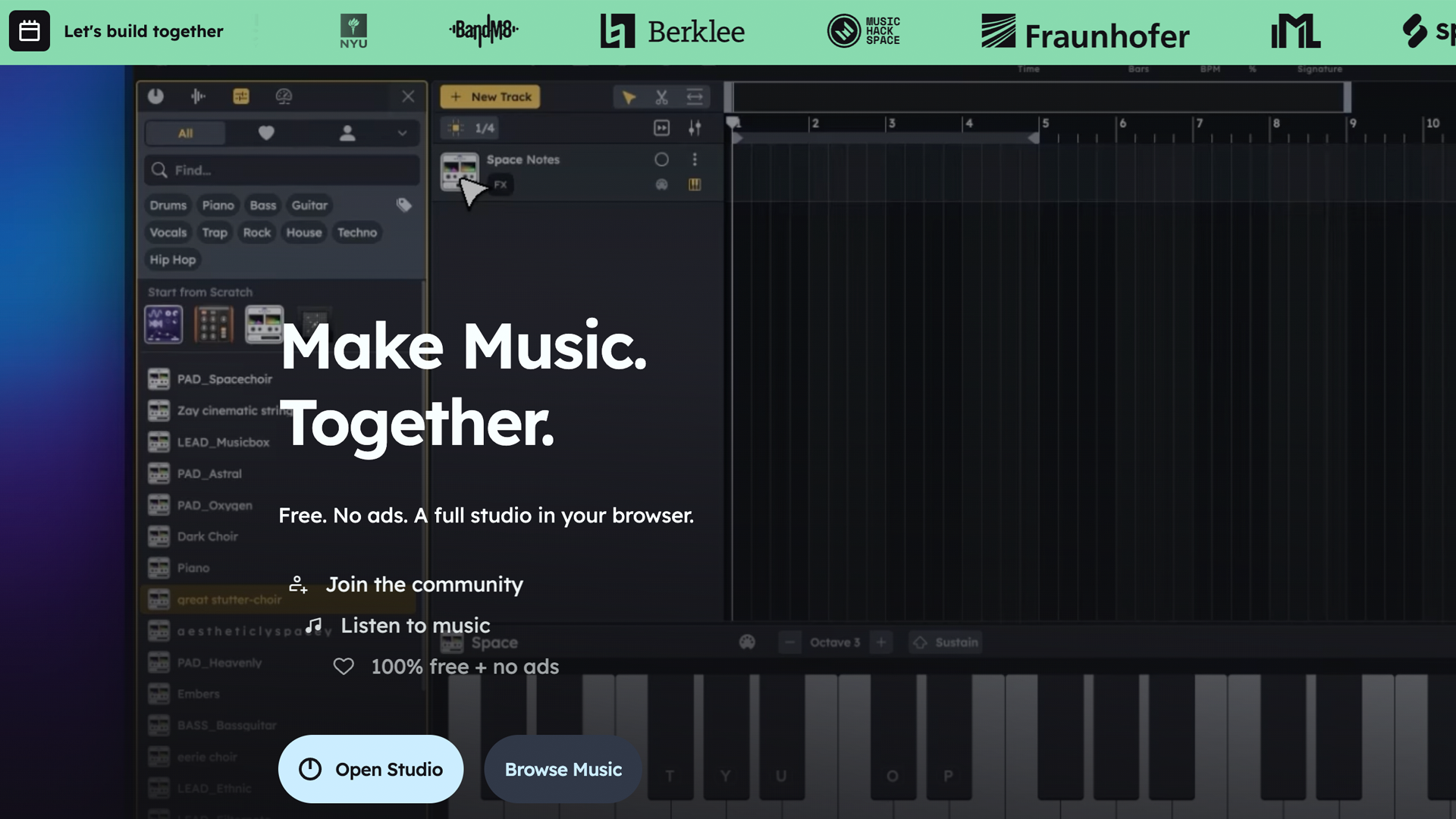
Task: Close the library panel with the X
Action: click(x=408, y=96)
